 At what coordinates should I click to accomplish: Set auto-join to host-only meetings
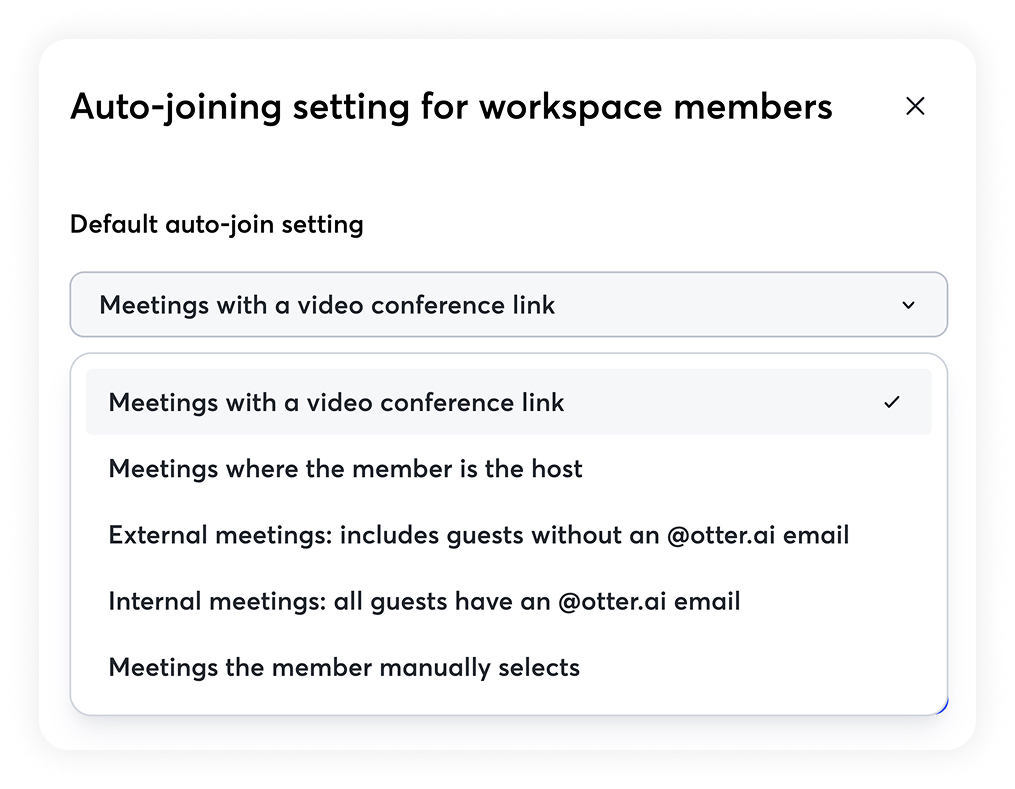click(345, 469)
